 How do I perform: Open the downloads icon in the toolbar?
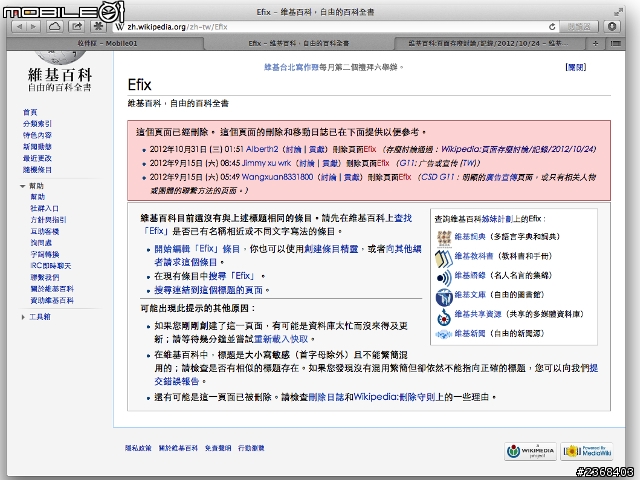coord(612,27)
